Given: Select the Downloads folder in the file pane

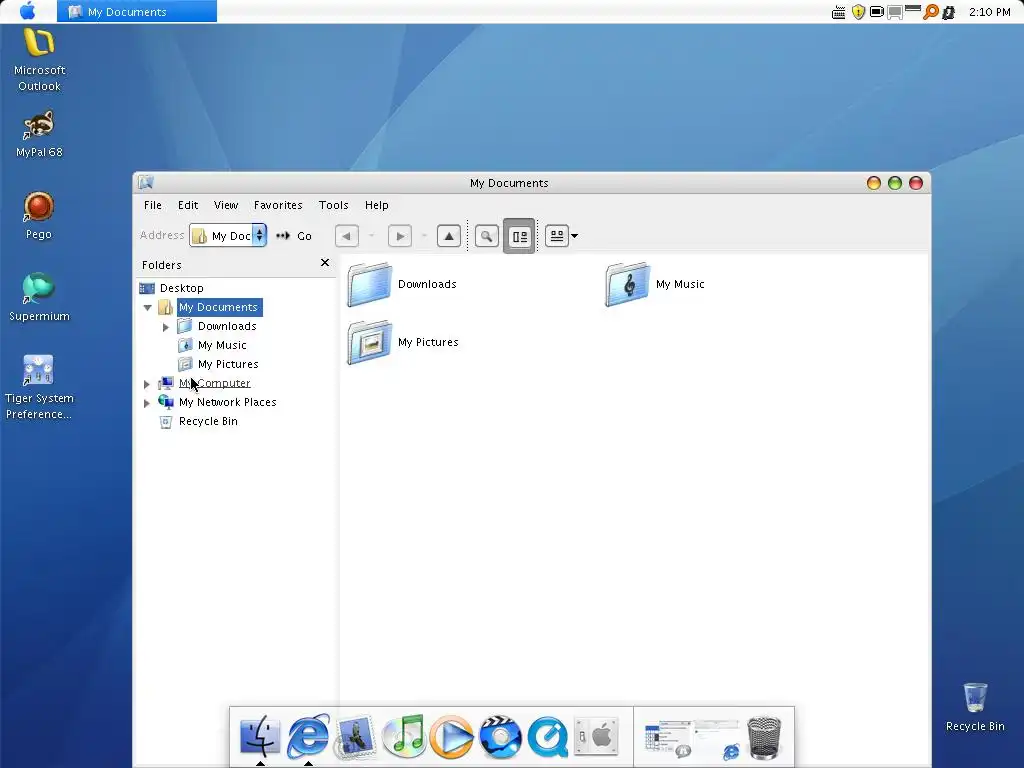Looking at the screenshot, I should 402,284.
